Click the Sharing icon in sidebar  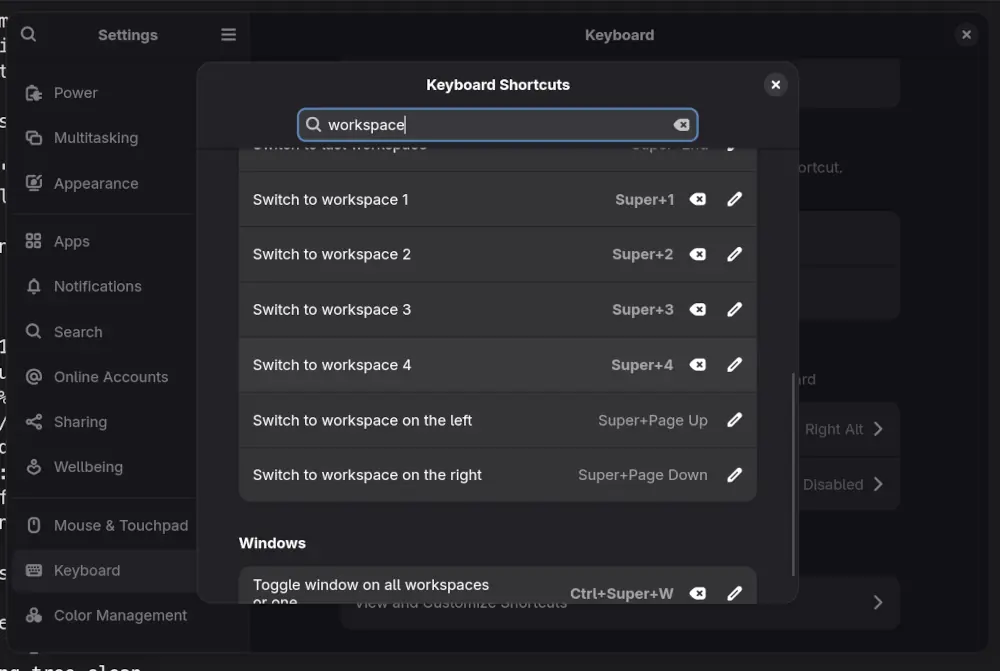point(34,422)
